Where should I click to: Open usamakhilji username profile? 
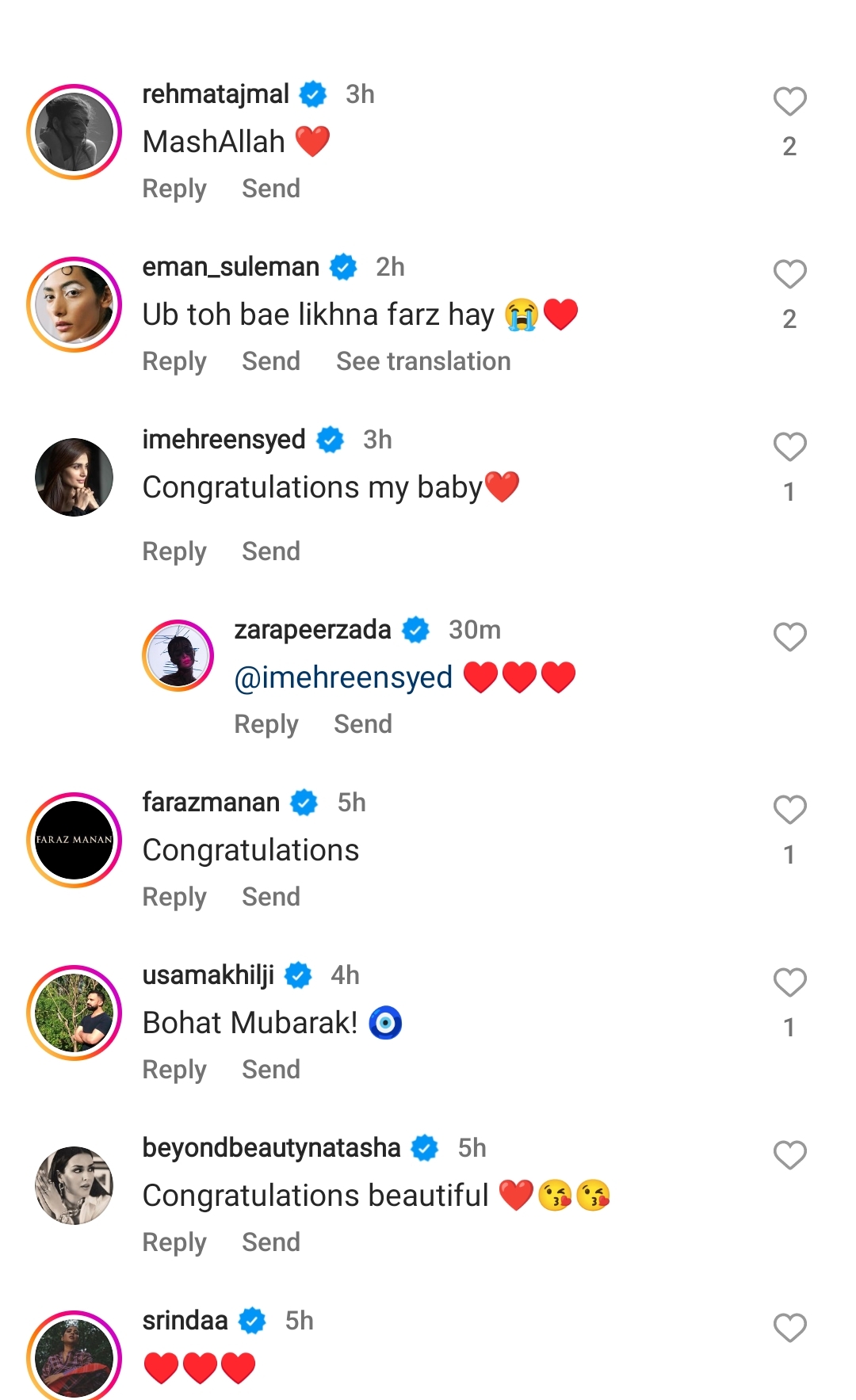208,975
